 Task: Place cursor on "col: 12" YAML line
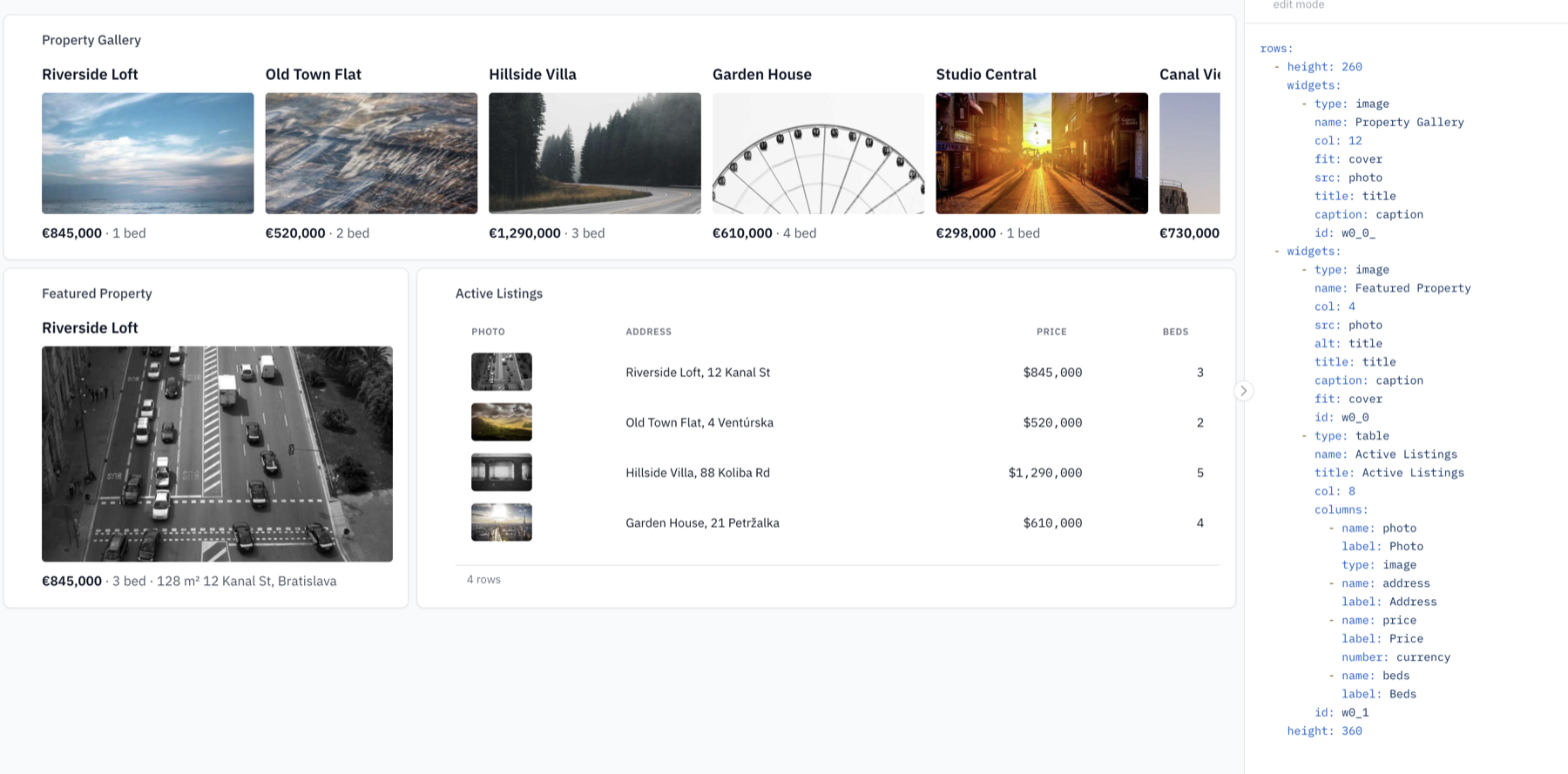coord(1338,140)
